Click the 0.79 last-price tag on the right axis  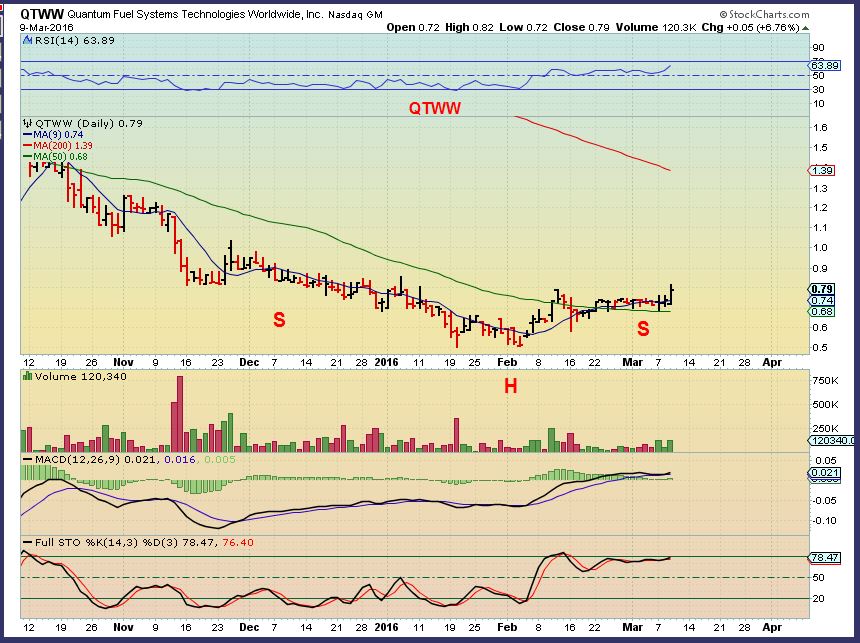click(x=822, y=289)
